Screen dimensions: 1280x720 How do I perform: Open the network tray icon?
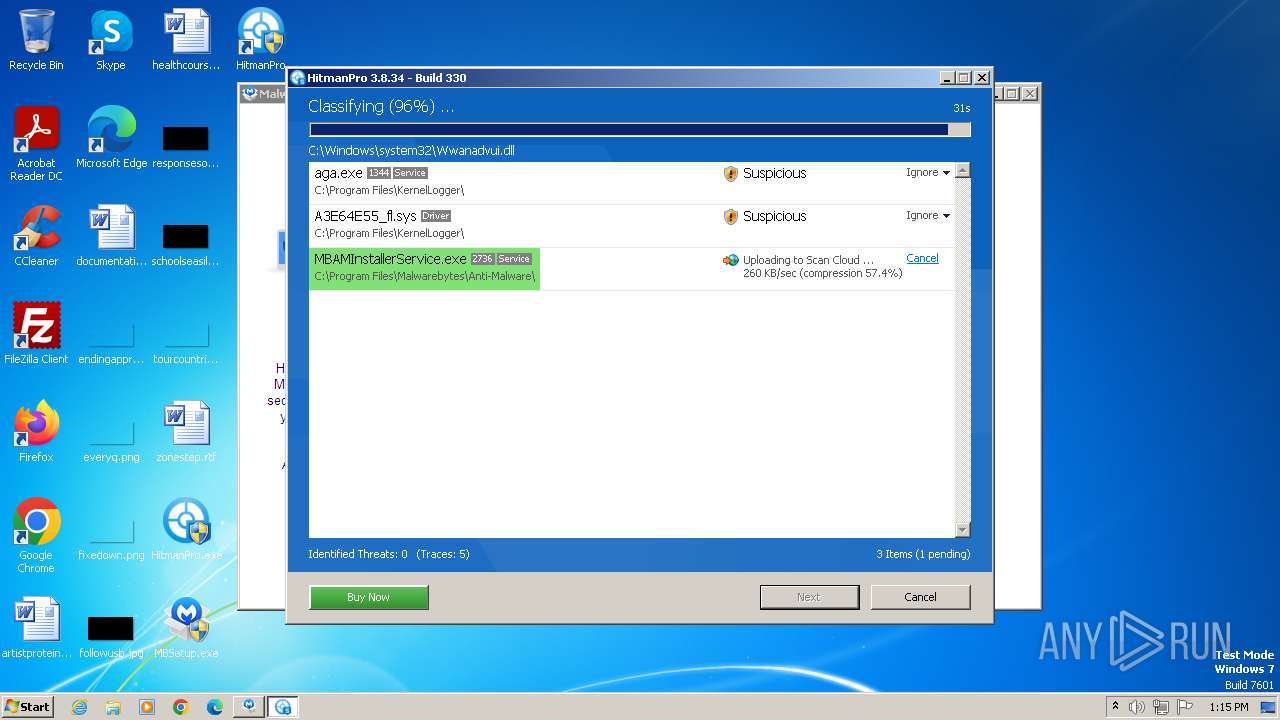tap(1161, 707)
